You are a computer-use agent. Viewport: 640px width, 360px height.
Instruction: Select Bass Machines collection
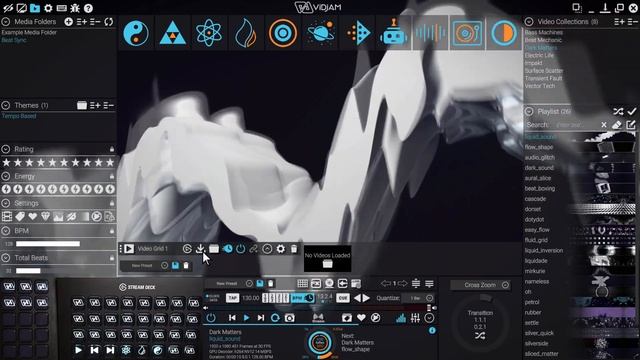tap(543, 32)
